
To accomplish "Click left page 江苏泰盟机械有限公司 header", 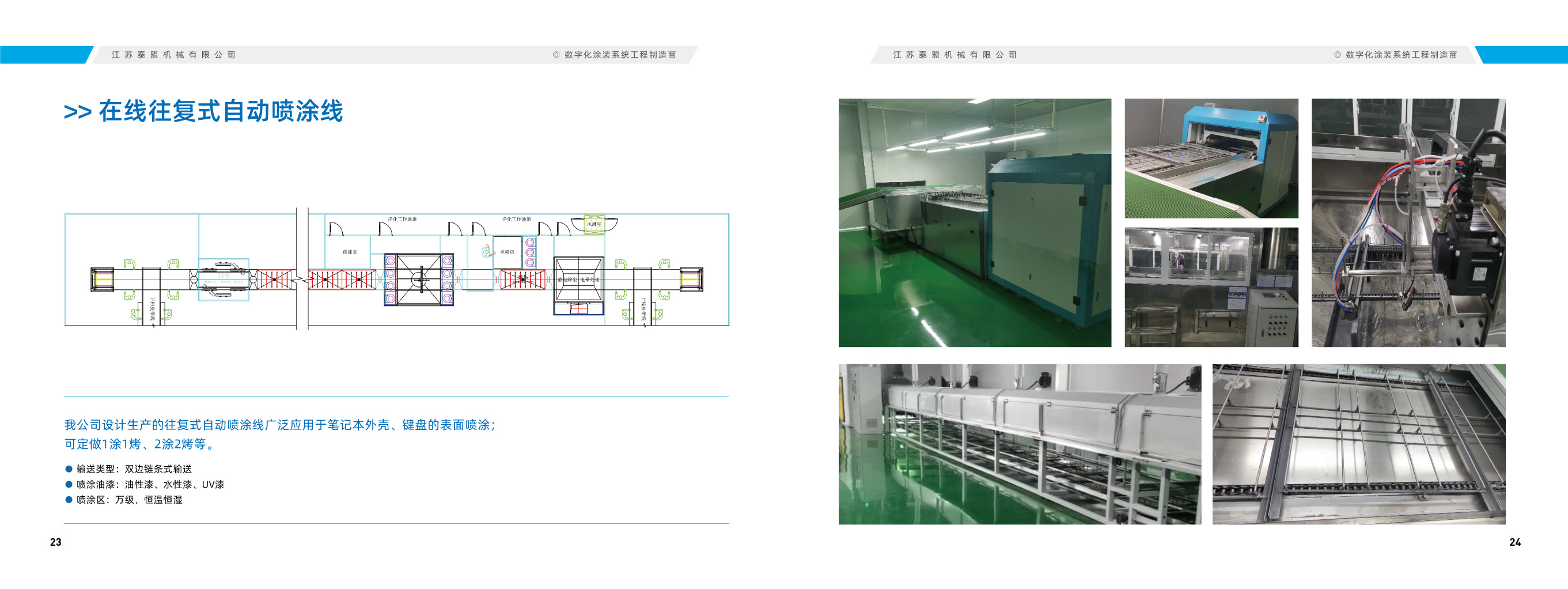I will pos(173,55).
